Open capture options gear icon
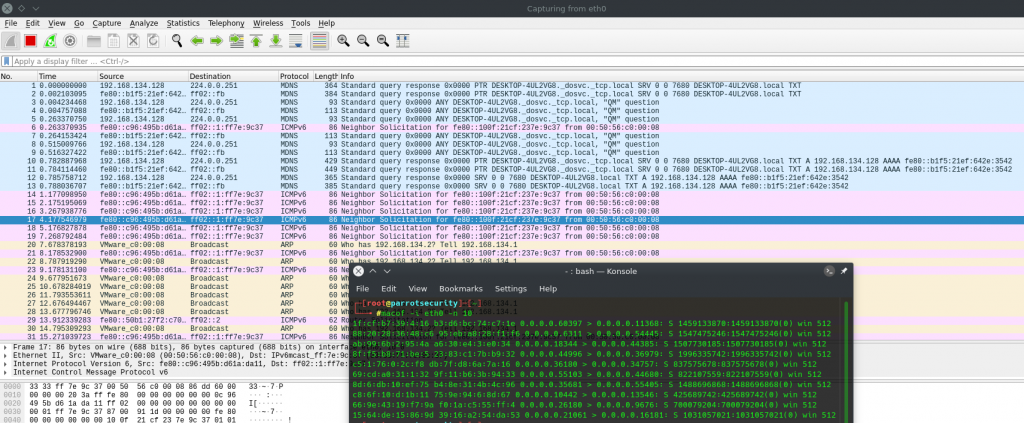Image resolution: width=1024 pixels, height=423 pixels. click(69, 40)
